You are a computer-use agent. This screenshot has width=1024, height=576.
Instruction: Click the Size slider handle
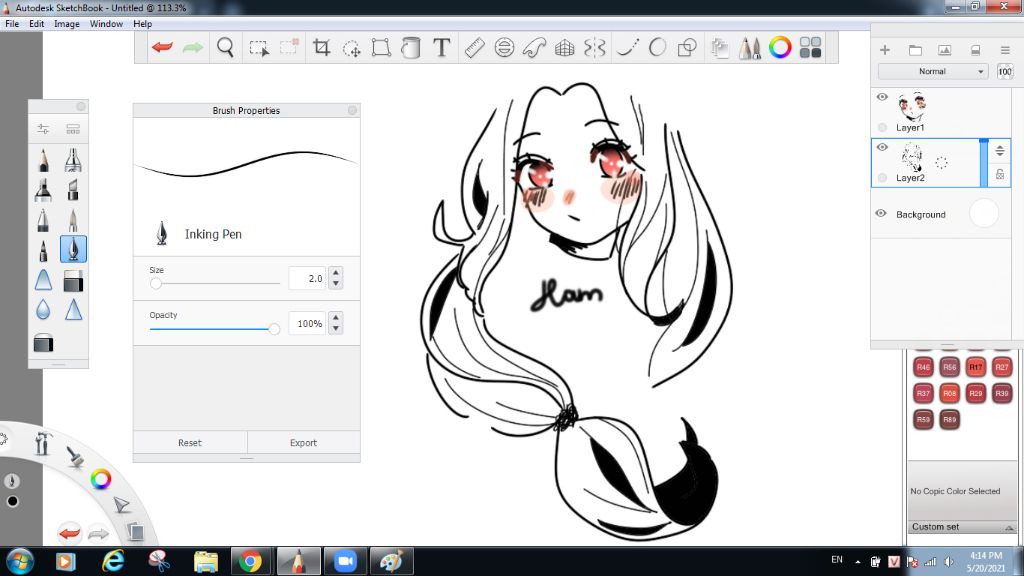[x=155, y=283]
